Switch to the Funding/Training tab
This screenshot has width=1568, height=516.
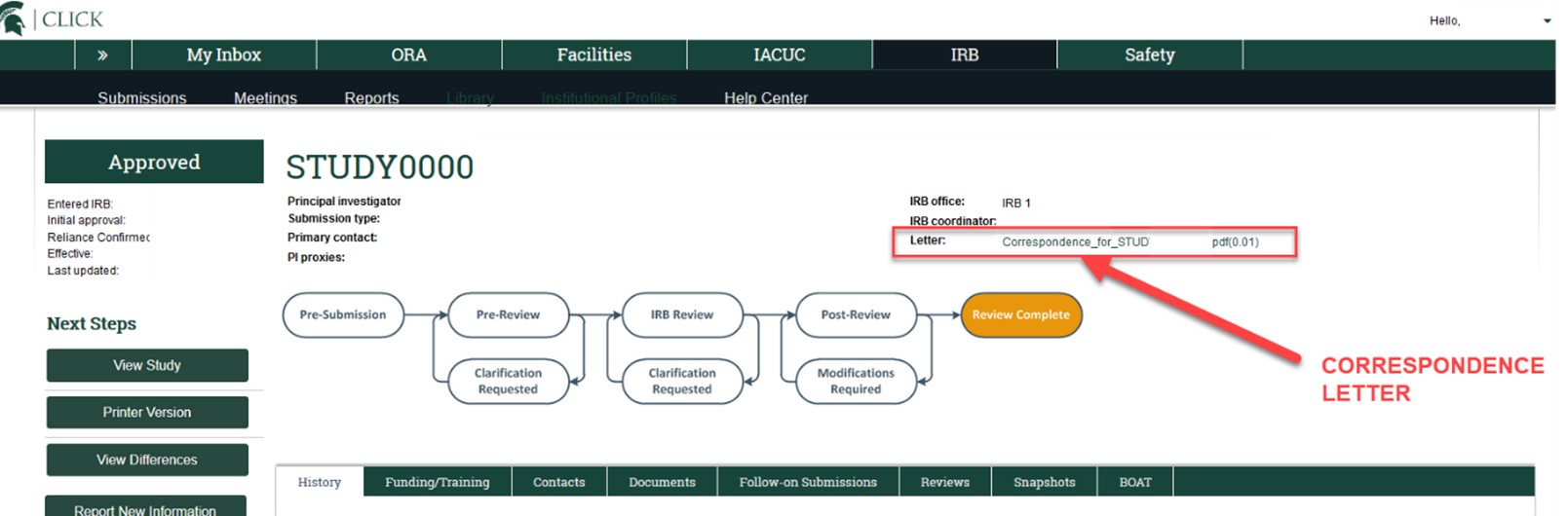[x=437, y=482]
